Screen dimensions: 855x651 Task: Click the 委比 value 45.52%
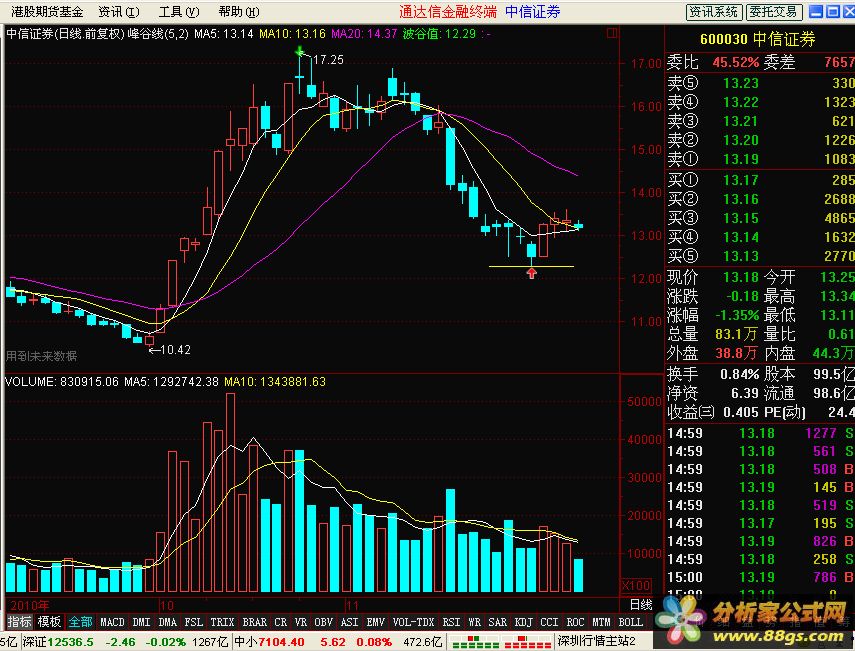pyautogui.click(x=736, y=62)
